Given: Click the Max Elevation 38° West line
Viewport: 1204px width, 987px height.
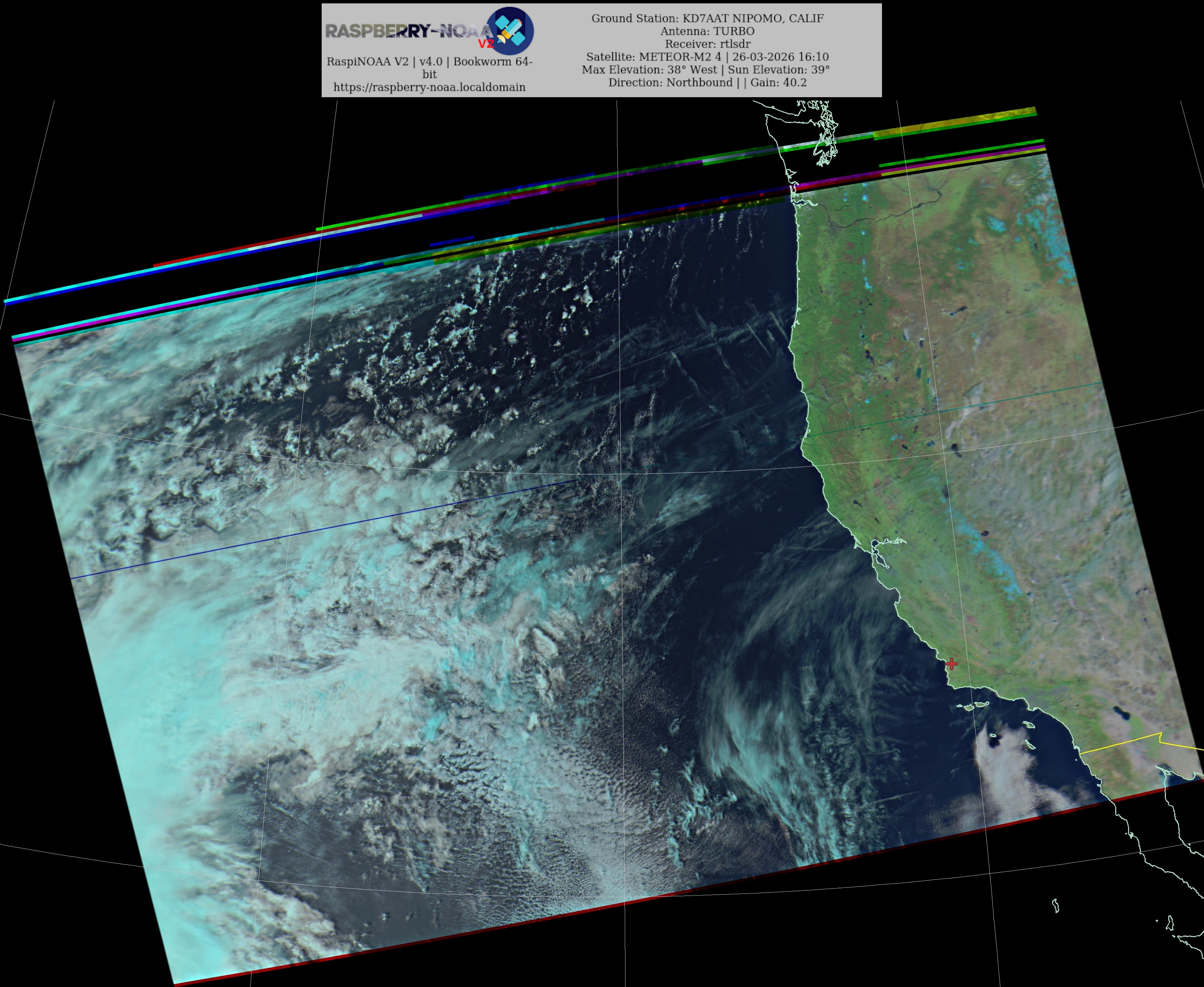Looking at the screenshot, I should point(705,70).
